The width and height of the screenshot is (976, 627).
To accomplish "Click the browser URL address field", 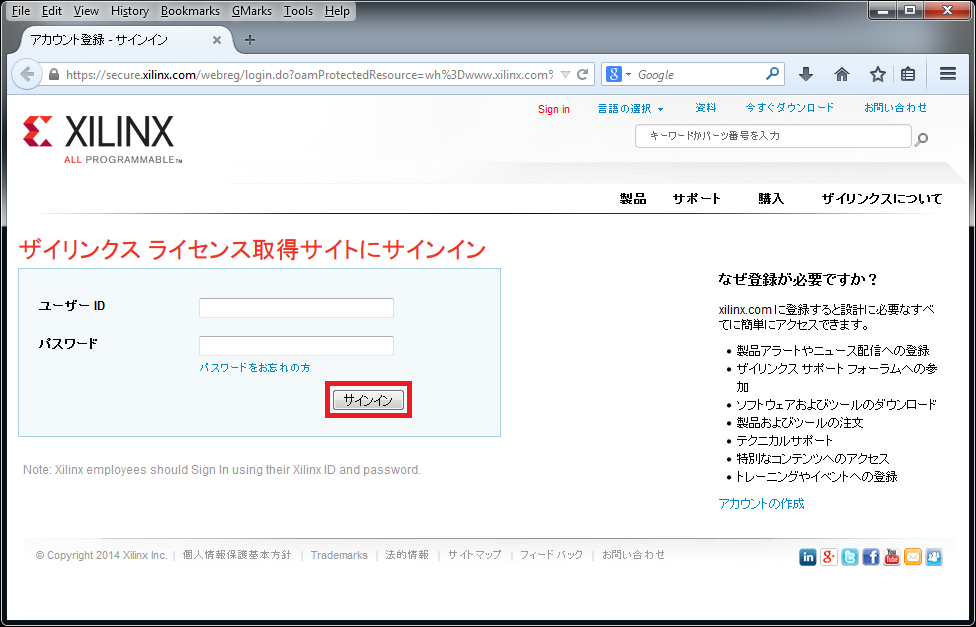I will click(309, 75).
